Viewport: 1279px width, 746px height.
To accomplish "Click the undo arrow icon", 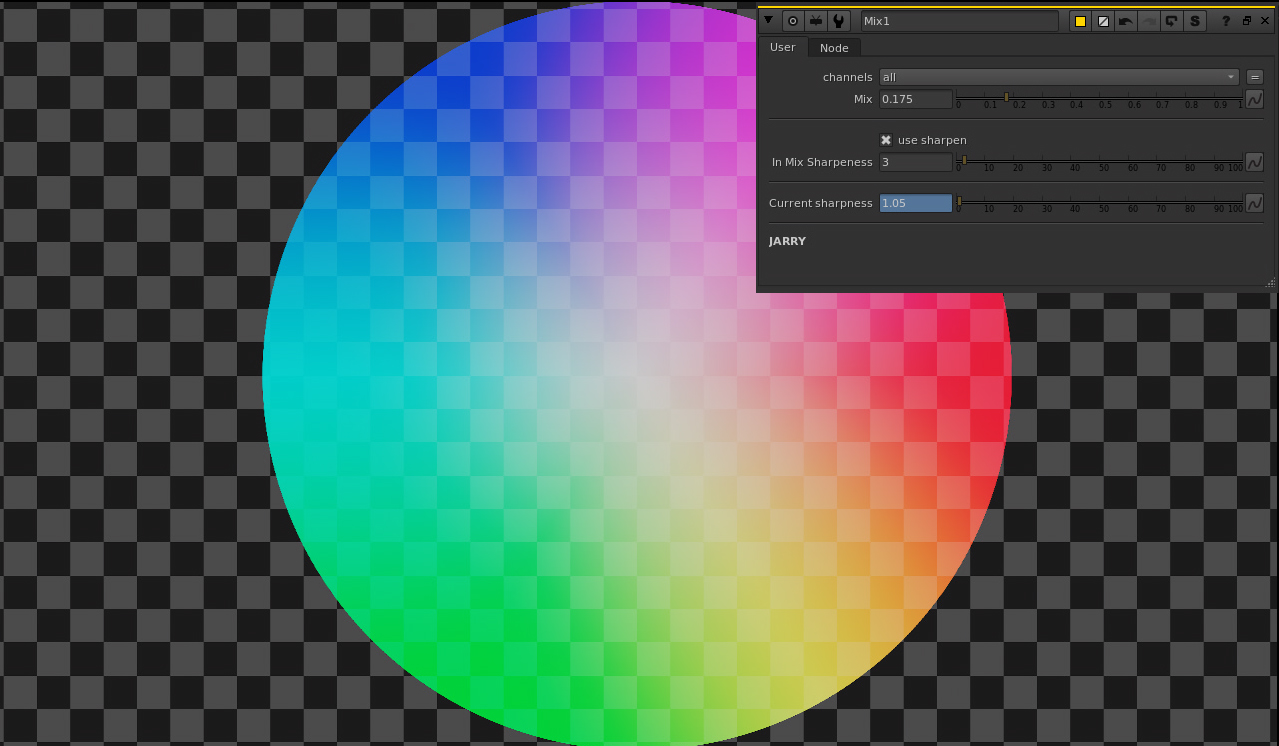I will pyautogui.click(x=1126, y=21).
